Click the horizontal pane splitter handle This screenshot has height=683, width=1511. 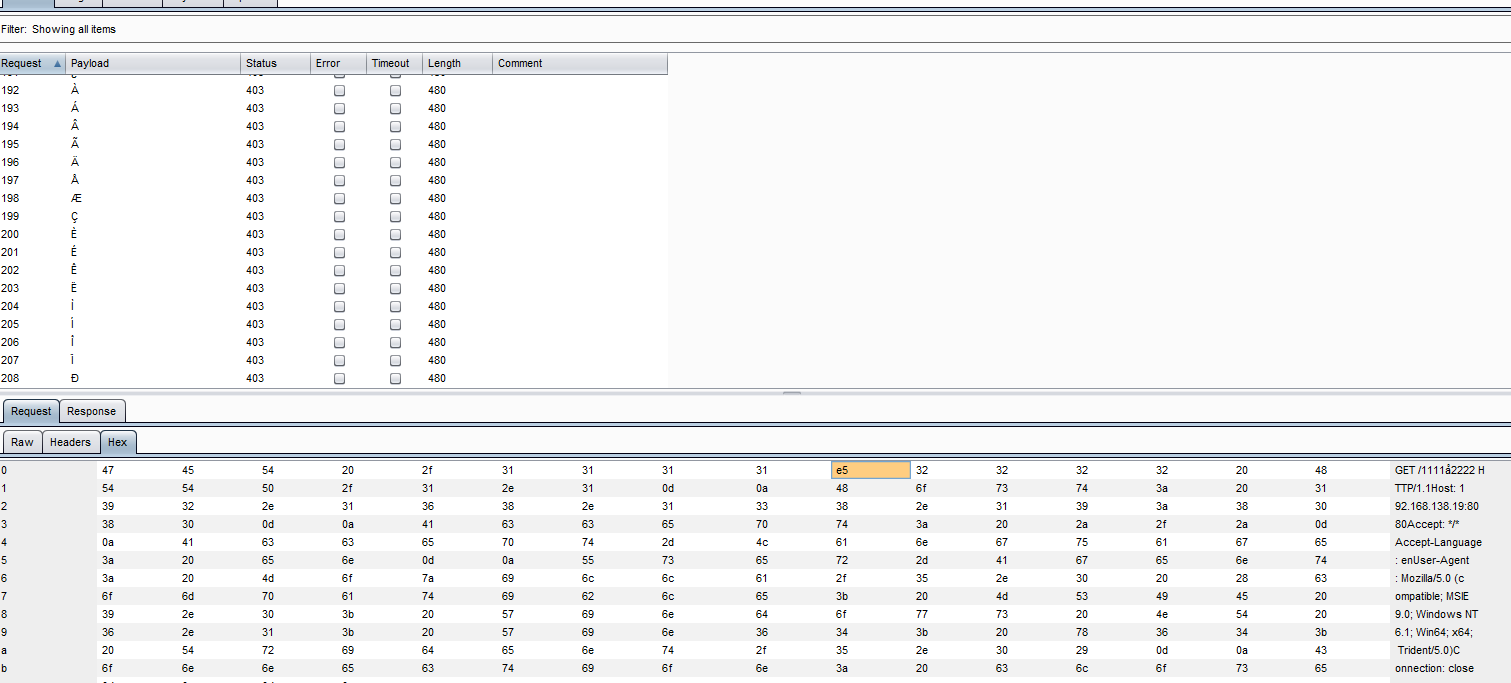791,393
